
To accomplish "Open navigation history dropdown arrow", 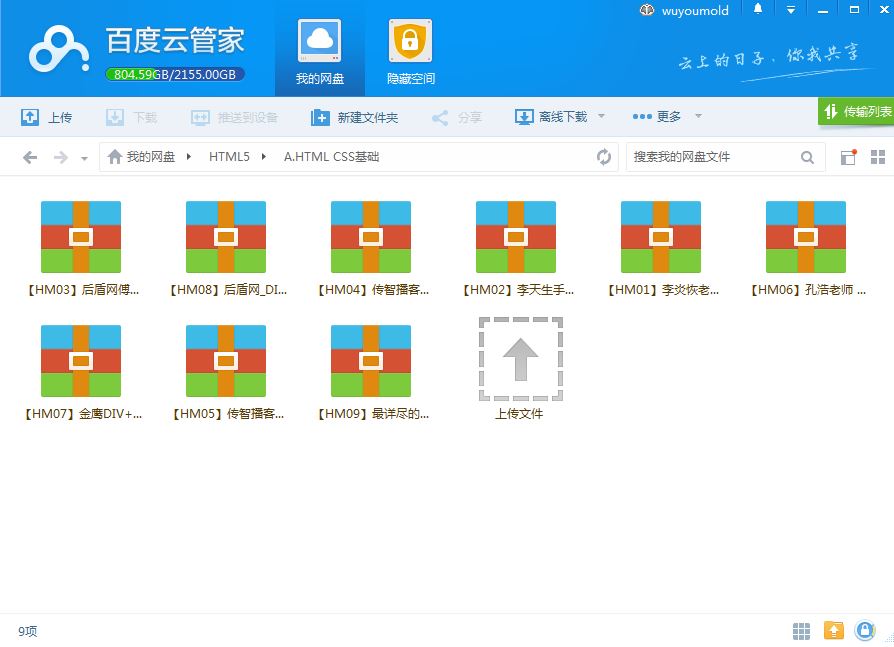I will [x=84, y=158].
